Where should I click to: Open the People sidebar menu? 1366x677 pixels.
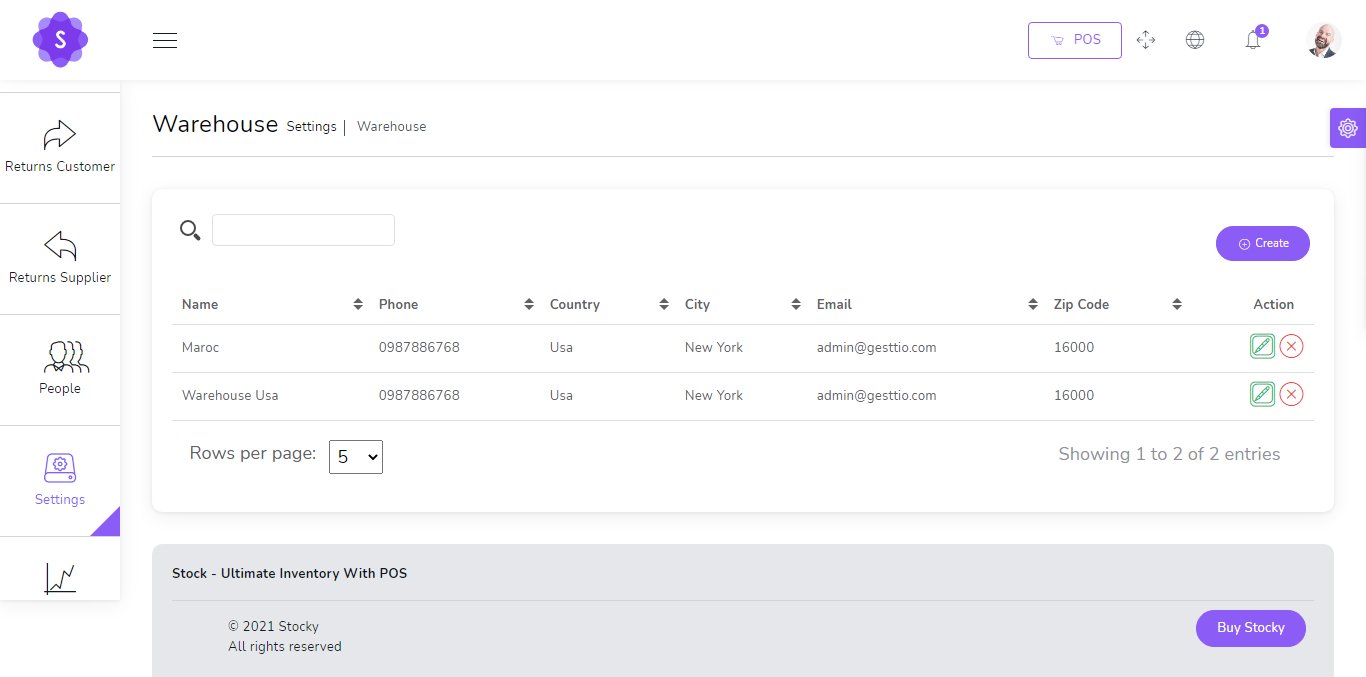(x=60, y=370)
